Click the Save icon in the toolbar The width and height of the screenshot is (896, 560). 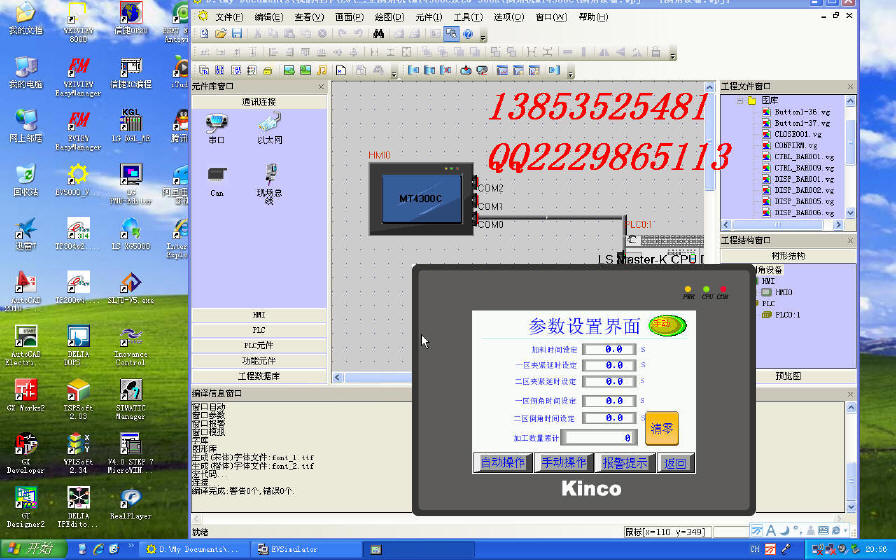237,34
